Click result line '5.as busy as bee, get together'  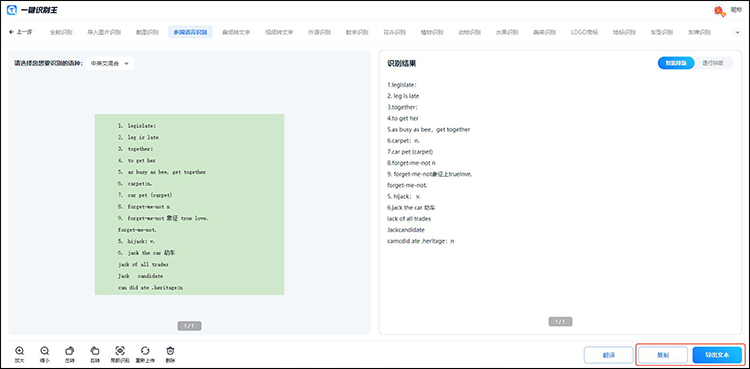429,129
